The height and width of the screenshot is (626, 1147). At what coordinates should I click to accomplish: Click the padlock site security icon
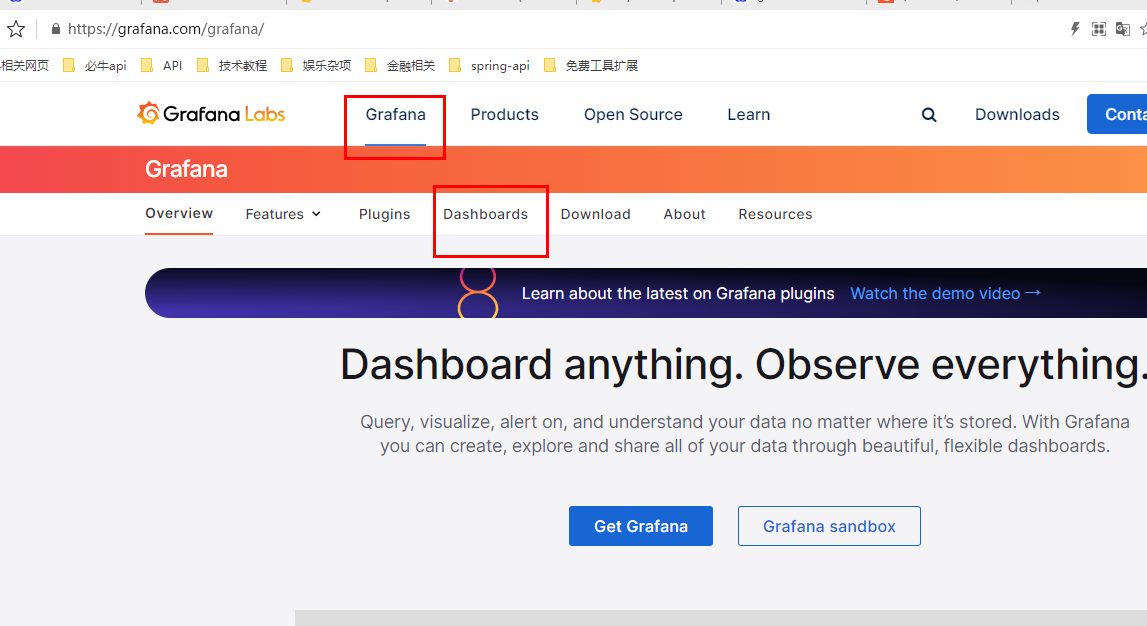click(x=56, y=29)
